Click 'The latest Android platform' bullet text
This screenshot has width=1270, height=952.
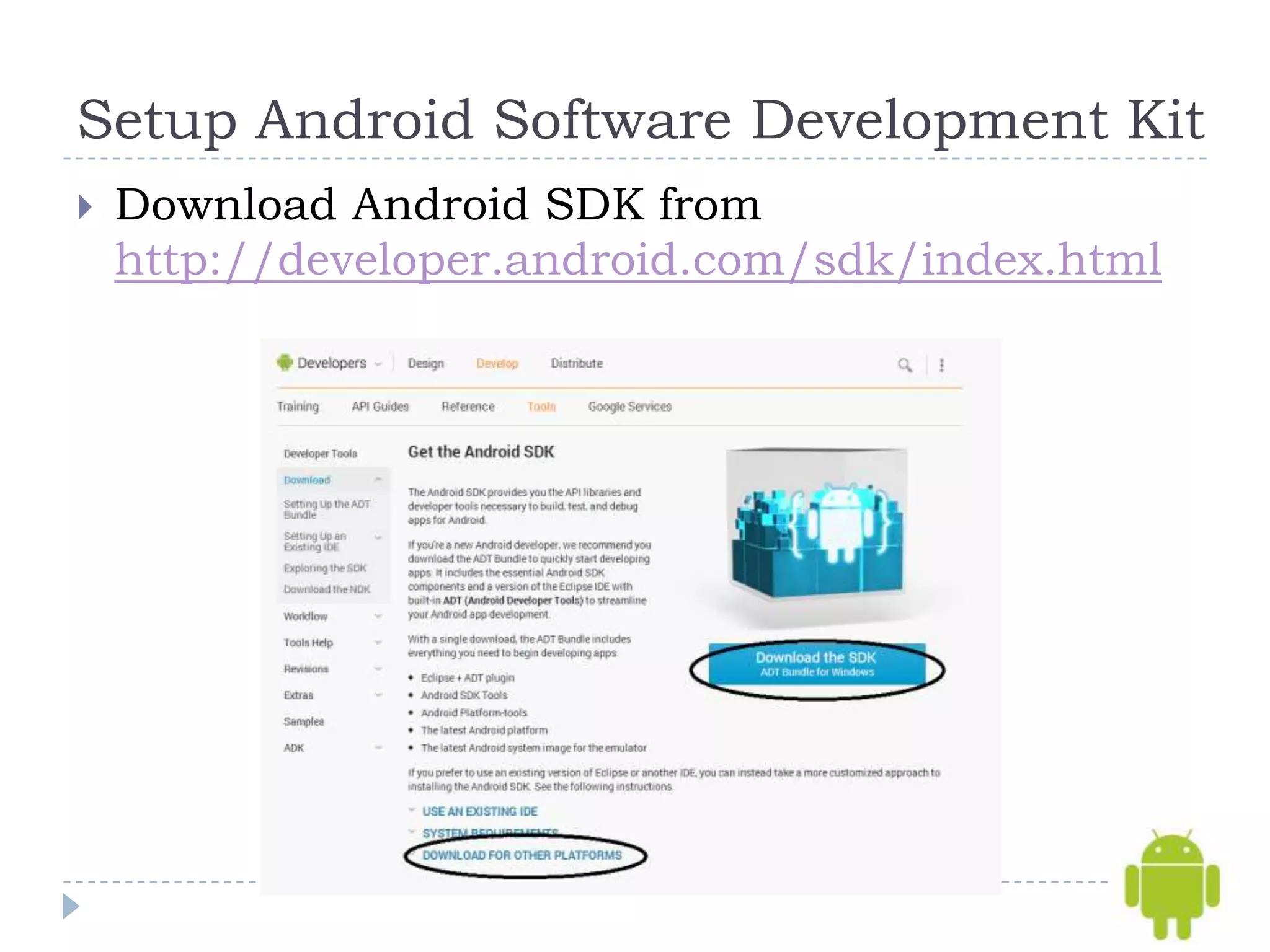point(484,731)
